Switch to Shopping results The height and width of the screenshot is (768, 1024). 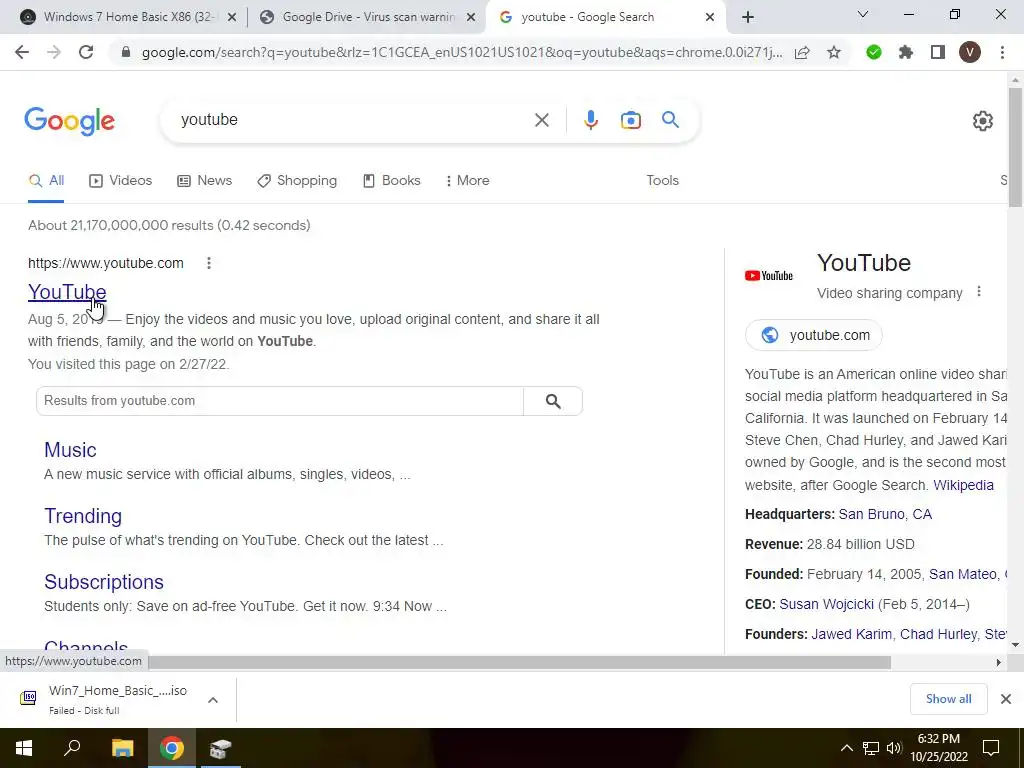(x=297, y=181)
